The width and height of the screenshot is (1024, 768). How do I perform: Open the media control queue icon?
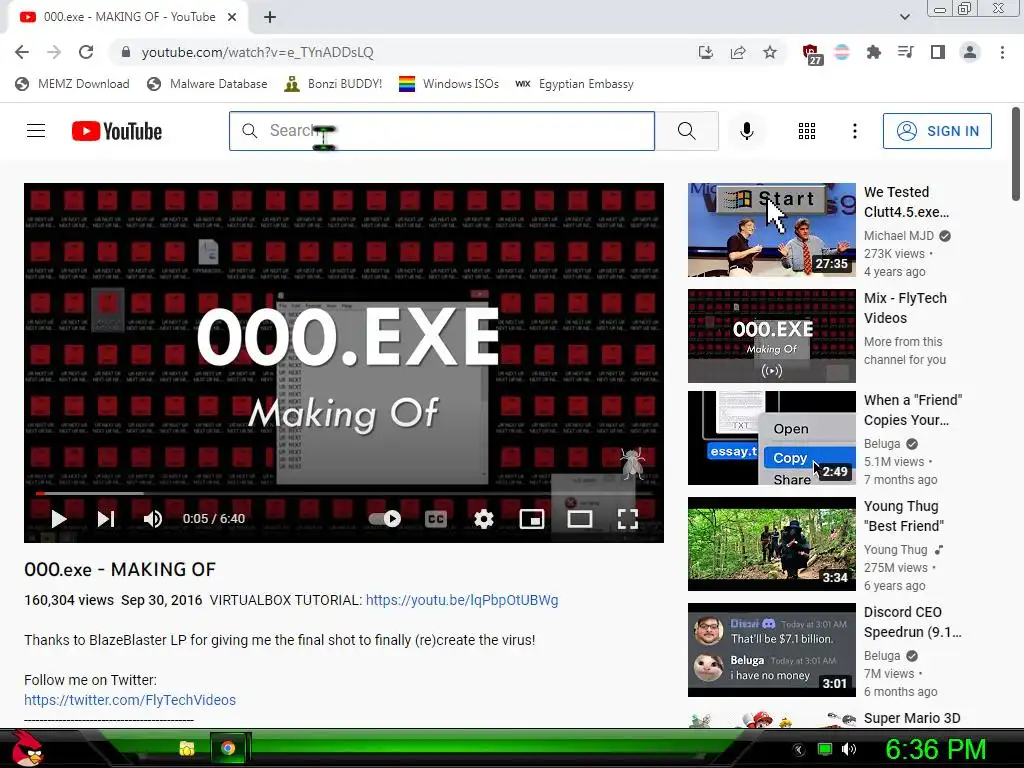tap(905, 52)
